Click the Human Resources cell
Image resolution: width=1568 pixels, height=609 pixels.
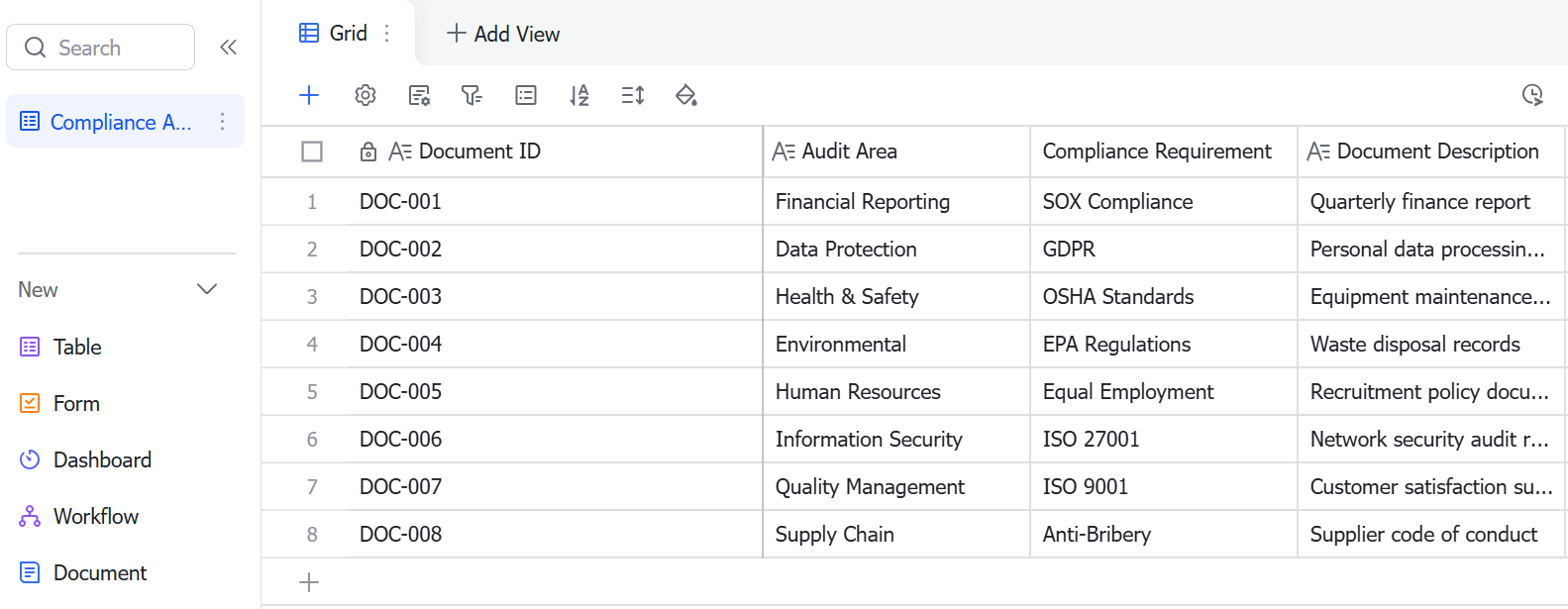point(896,392)
